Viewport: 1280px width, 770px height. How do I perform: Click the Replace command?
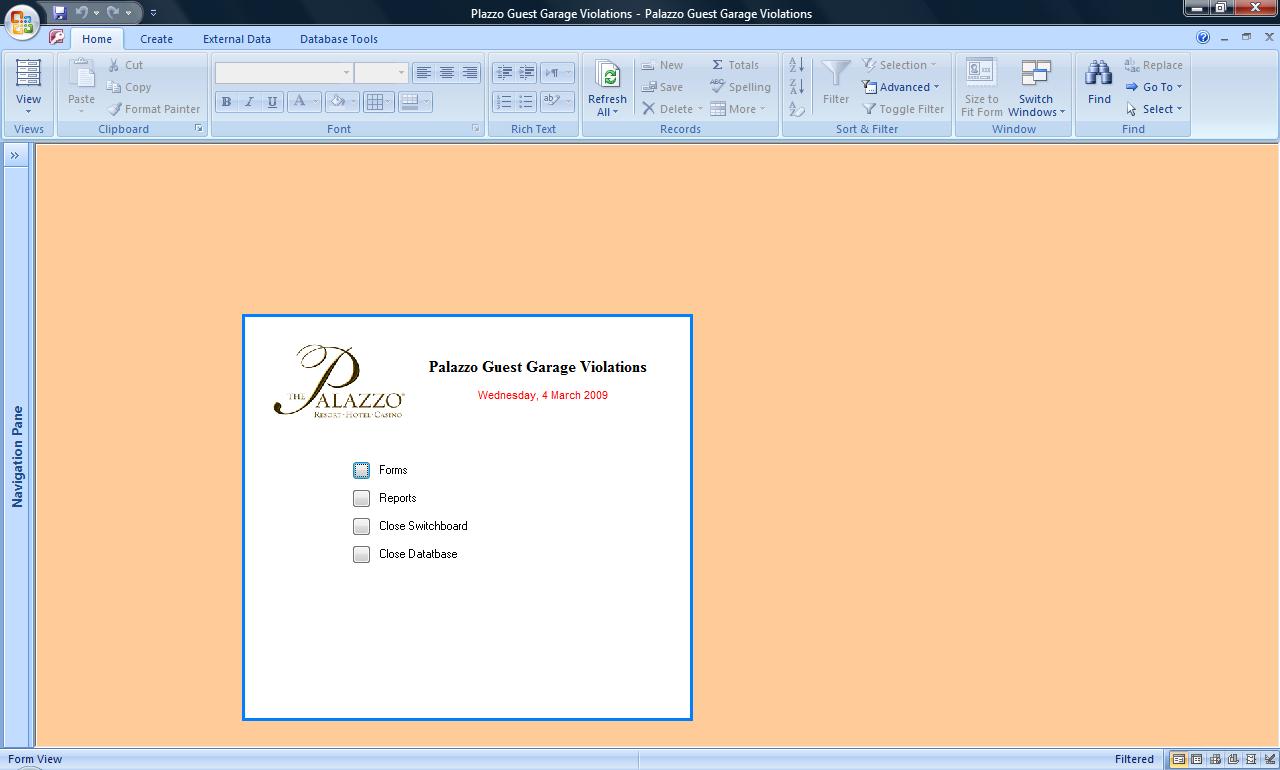pos(1153,65)
